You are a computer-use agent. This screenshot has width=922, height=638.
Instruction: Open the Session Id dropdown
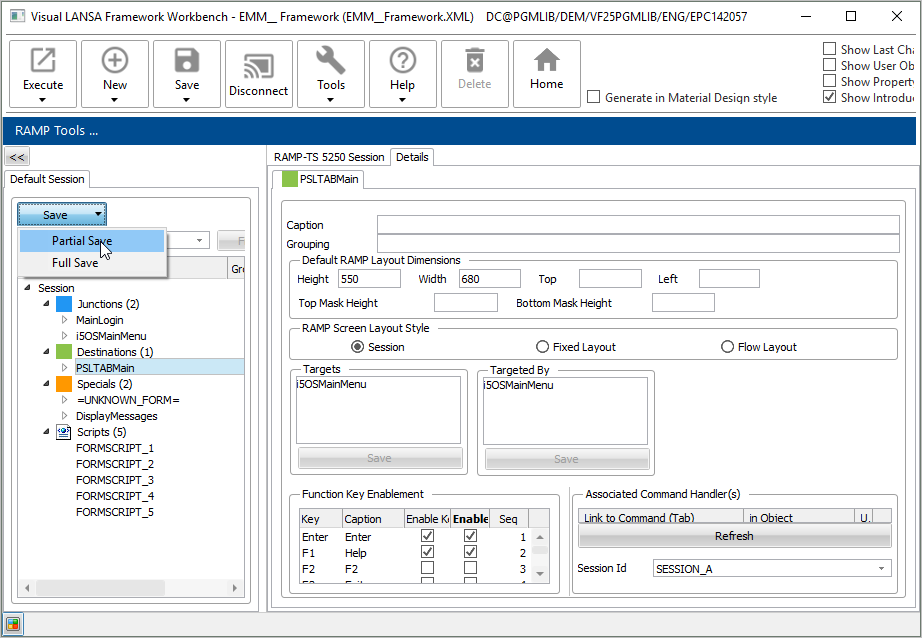pos(882,569)
